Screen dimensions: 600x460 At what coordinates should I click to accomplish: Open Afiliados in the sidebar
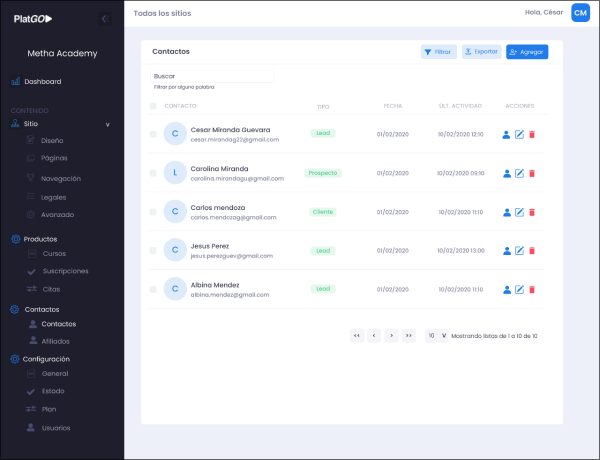click(x=55, y=341)
